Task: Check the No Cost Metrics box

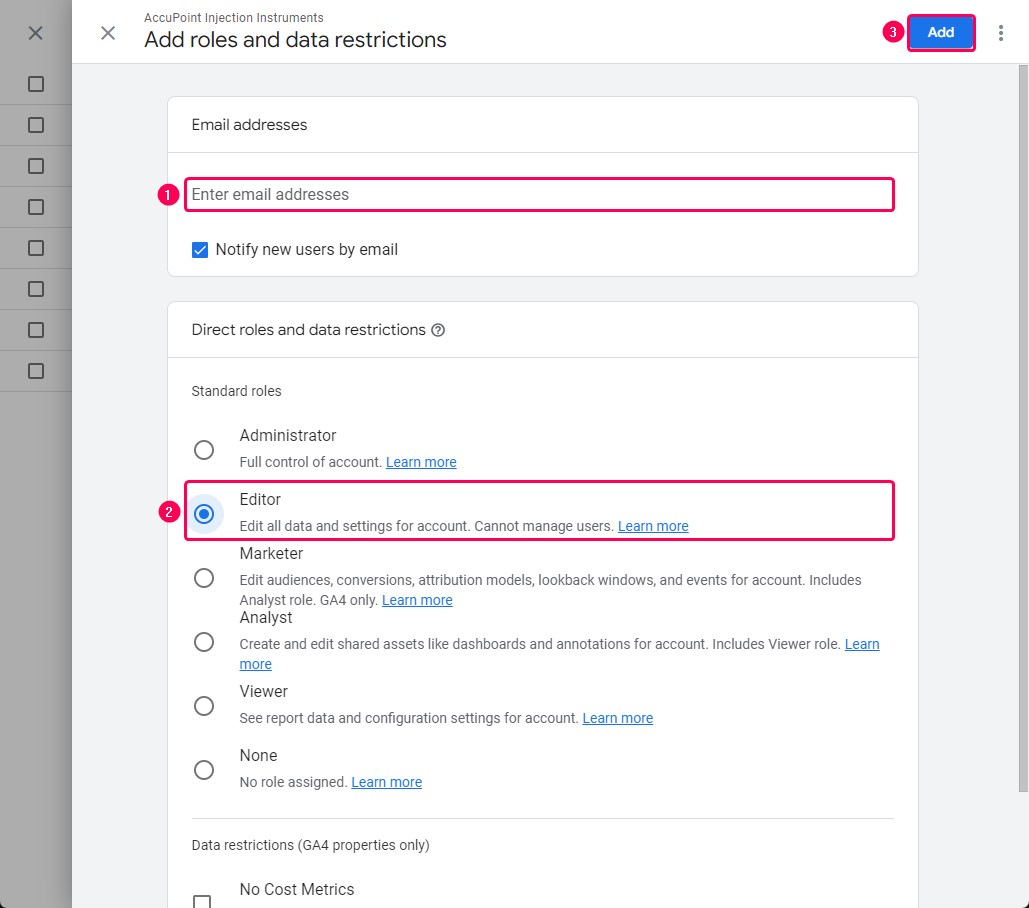Action: pyautogui.click(x=201, y=901)
